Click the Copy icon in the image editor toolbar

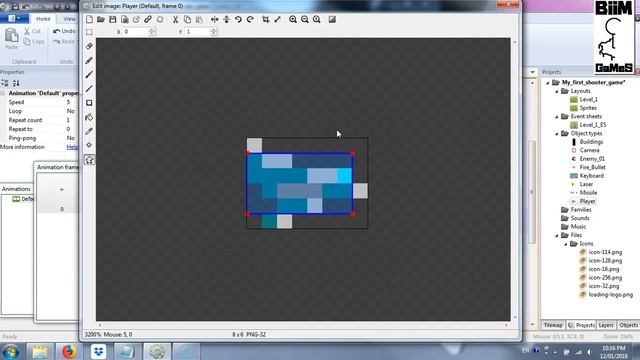[187, 19]
